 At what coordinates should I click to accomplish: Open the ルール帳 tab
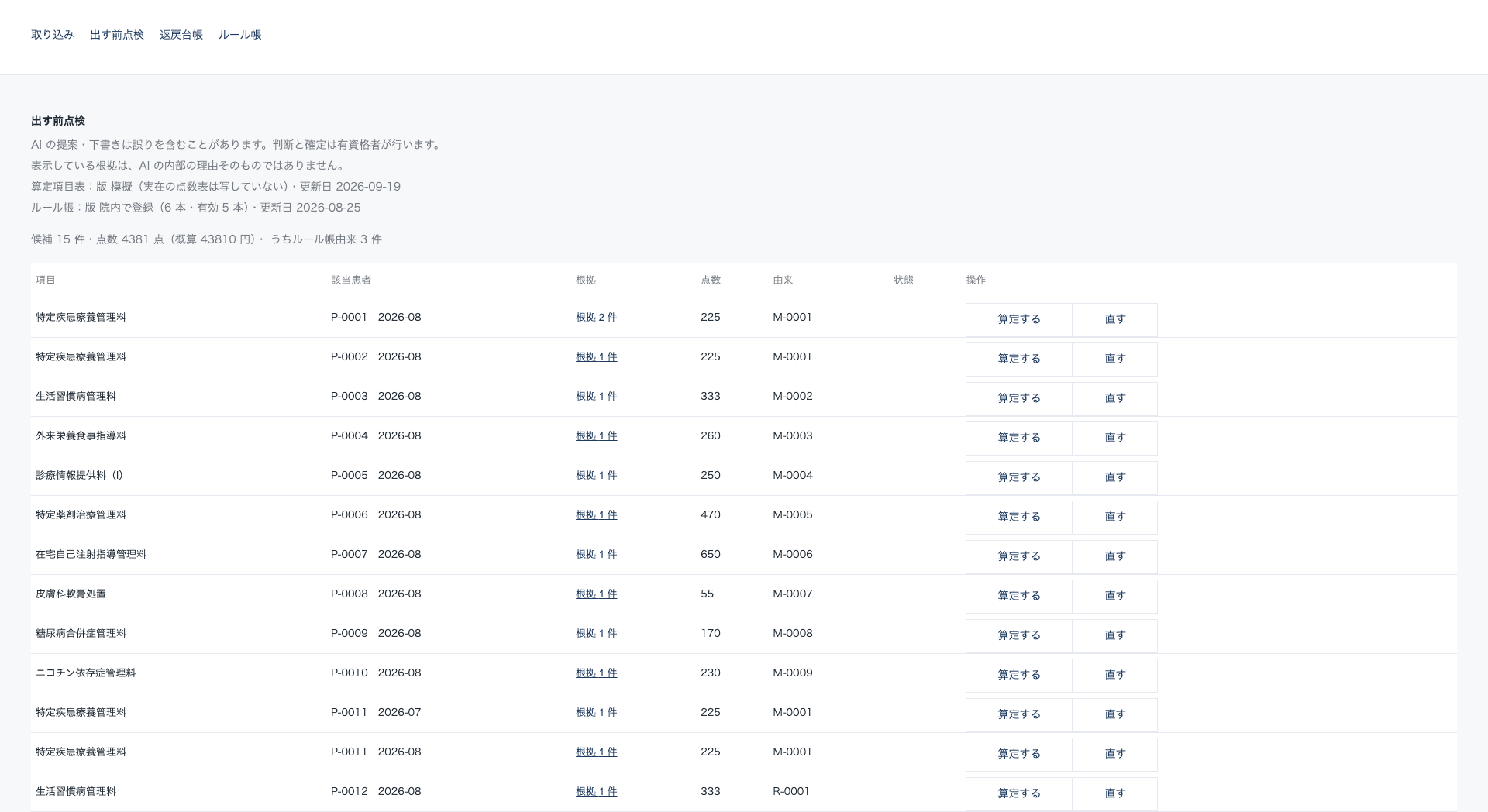(x=240, y=35)
